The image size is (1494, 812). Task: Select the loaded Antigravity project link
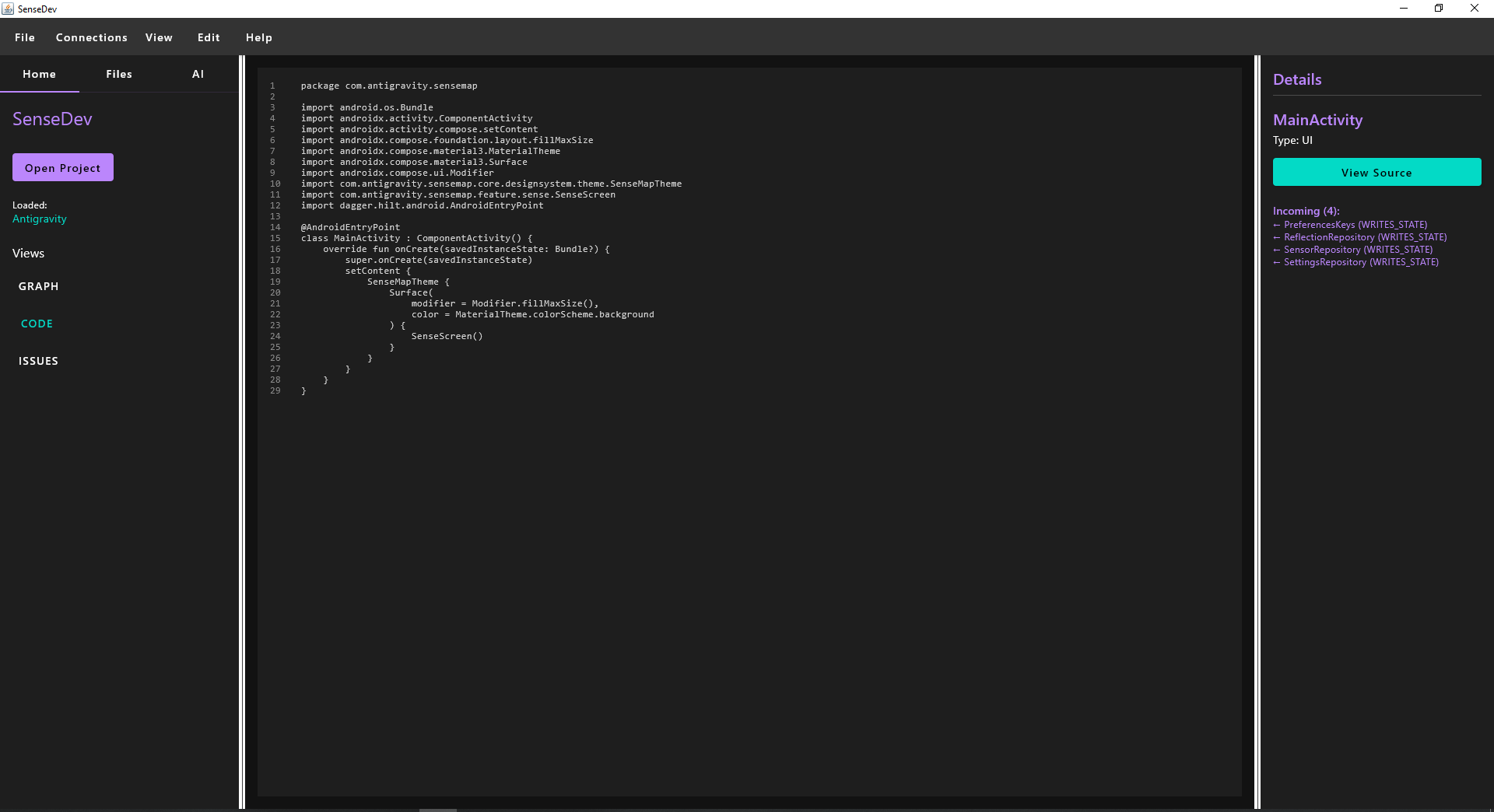click(x=39, y=219)
